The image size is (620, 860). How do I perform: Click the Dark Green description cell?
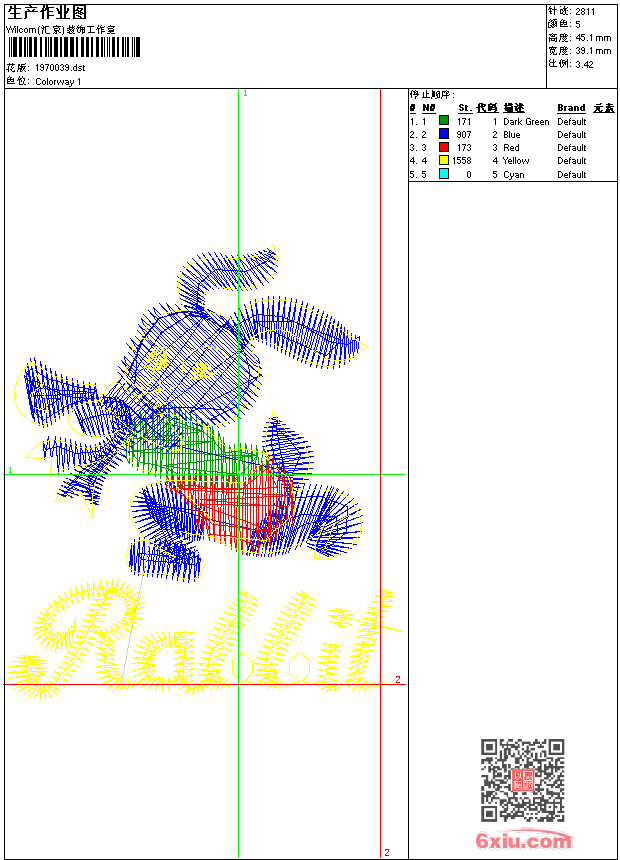pos(526,122)
